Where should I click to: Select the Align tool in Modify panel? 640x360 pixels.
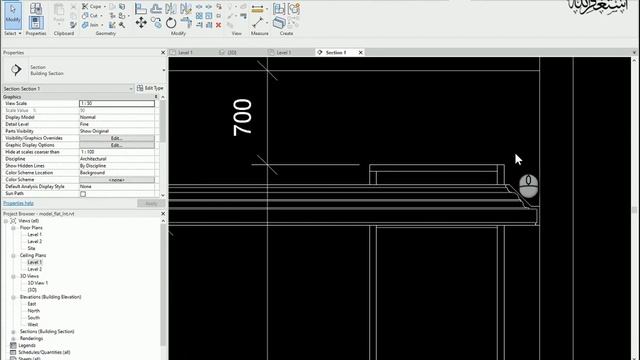(141, 8)
